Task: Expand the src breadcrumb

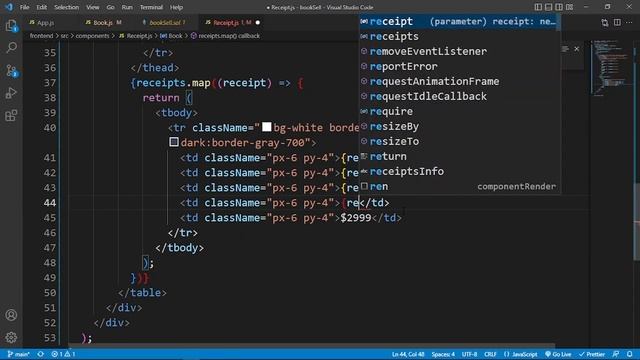Action: click(x=64, y=36)
